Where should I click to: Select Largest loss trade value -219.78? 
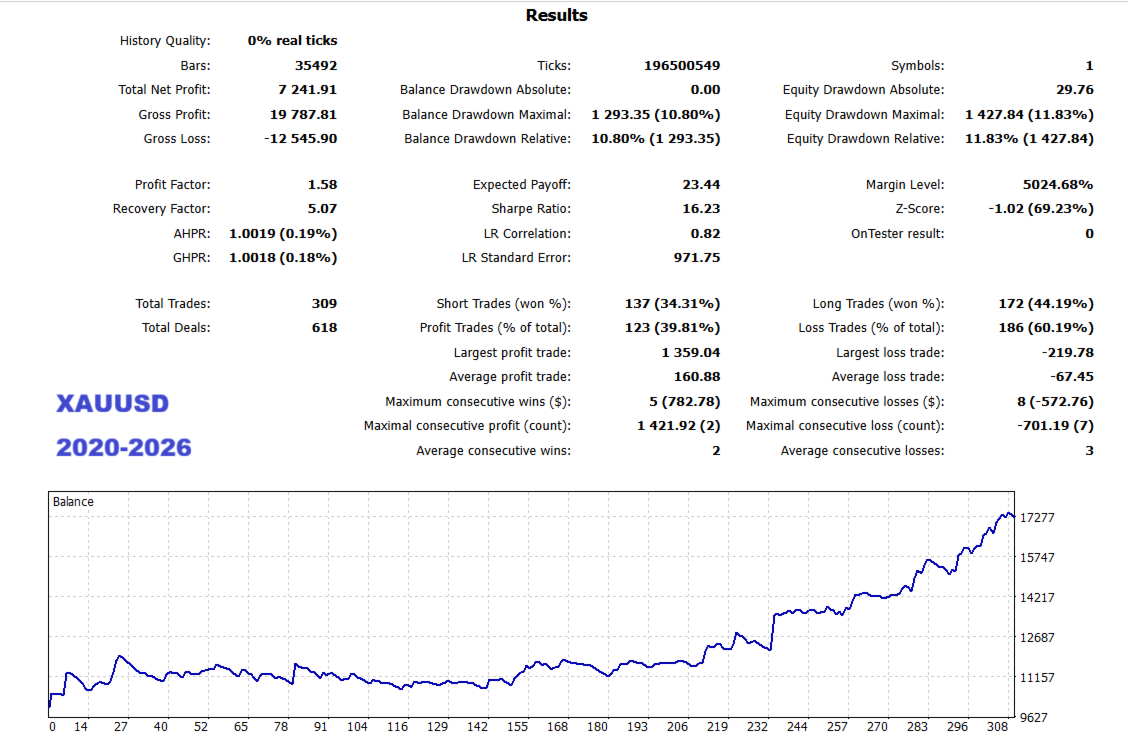(1068, 352)
